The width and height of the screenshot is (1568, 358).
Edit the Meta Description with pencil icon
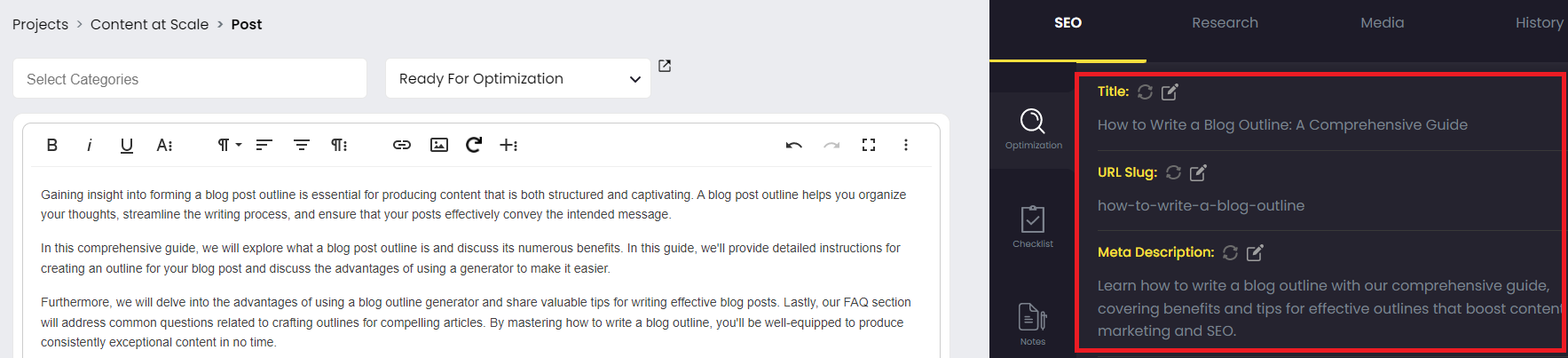pyautogui.click(x=1255, y=253)
